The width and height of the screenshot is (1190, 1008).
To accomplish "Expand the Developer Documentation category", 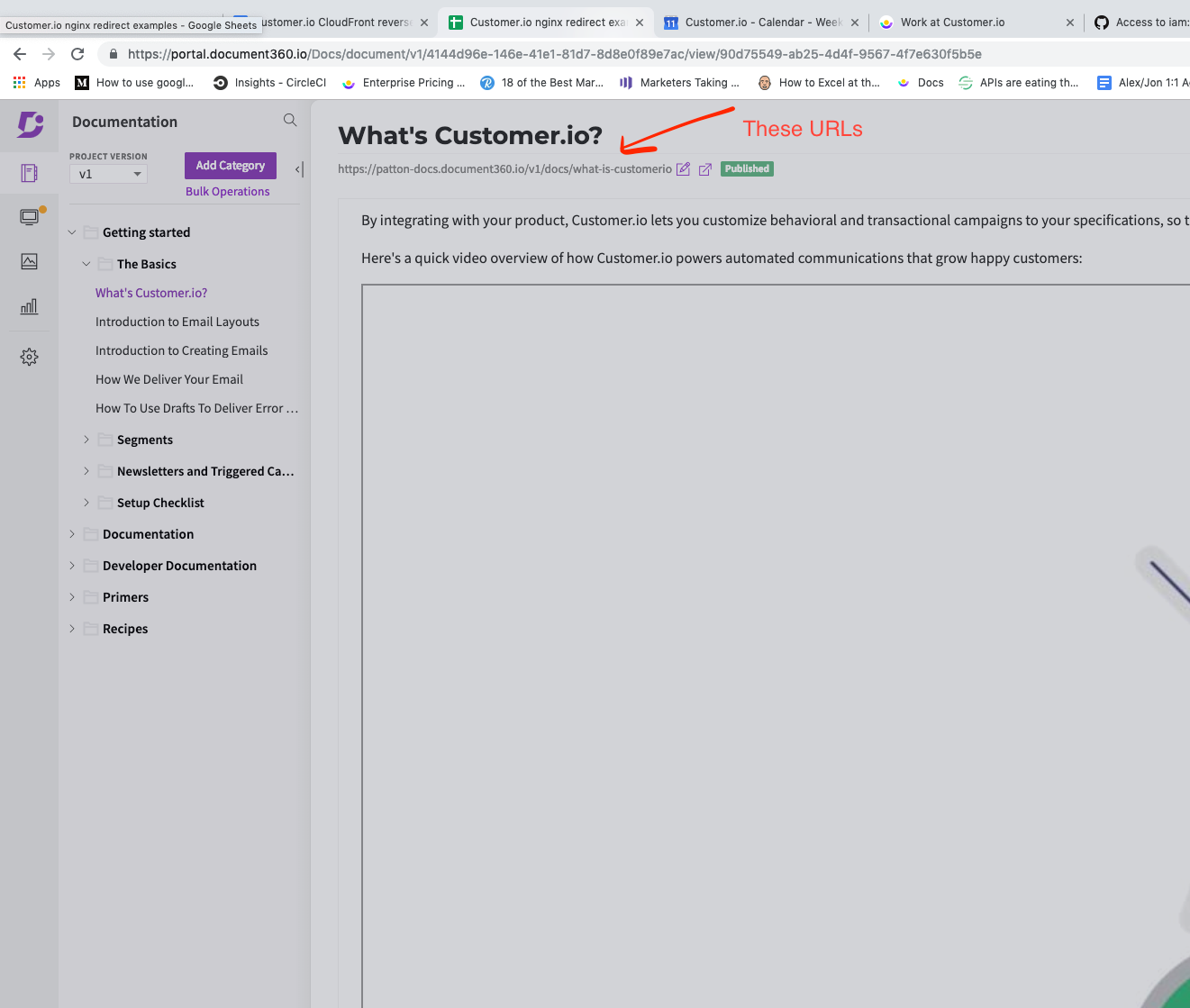I will click(x=72, y=566).
